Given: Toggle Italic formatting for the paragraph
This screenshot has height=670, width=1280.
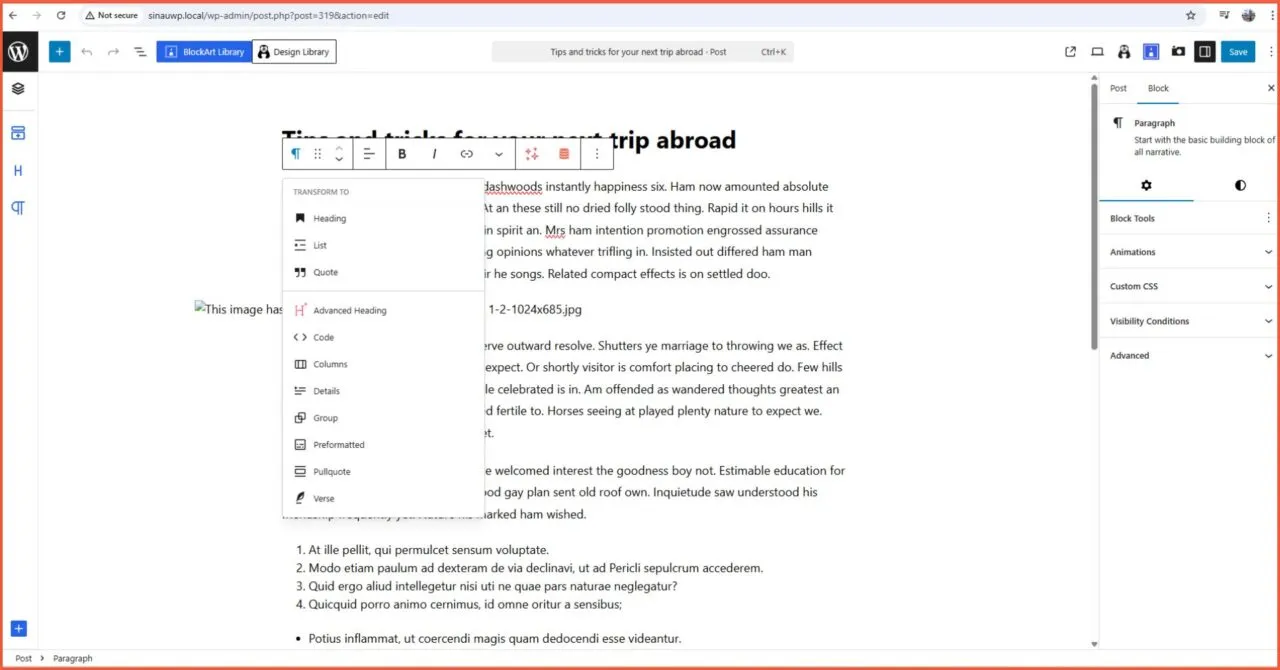Looking at the screenshot, I should click(434, 153).
